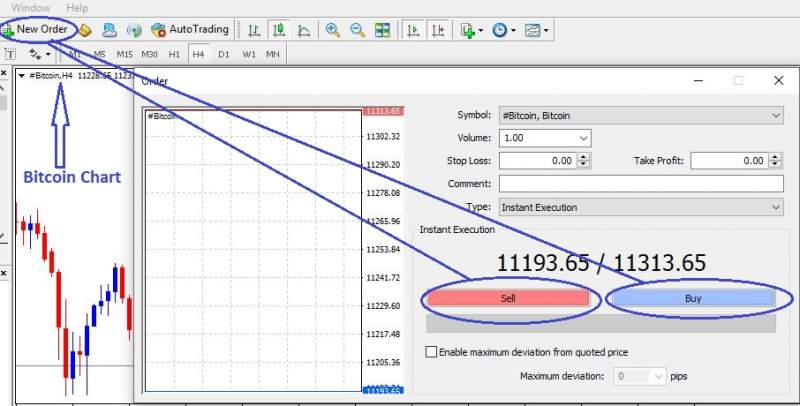Select the MN timeframe
This screenshot has height=406, width=800.
(x=273, y=54)
